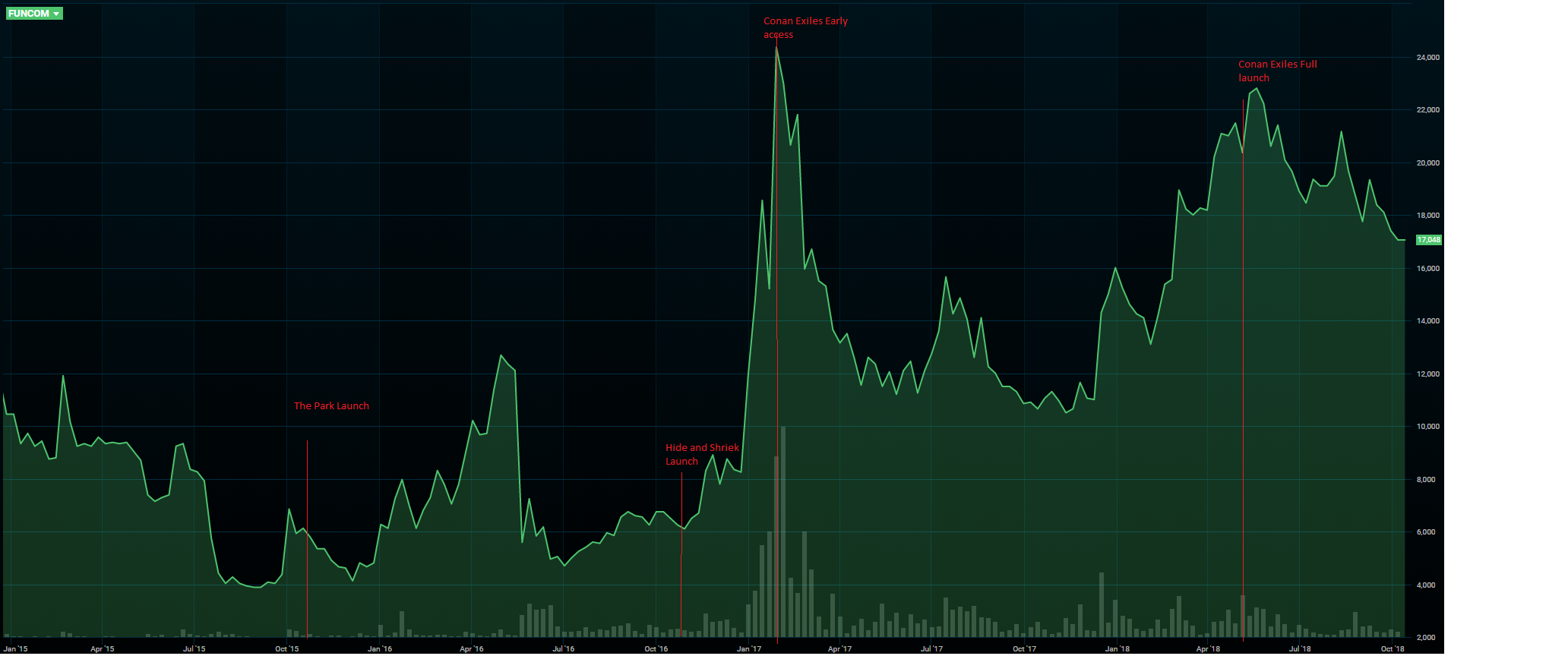The width and height of the screenshot is (1568, 656).
Task: Click the 12,000 price axis label
Action: coord(1428,374)
